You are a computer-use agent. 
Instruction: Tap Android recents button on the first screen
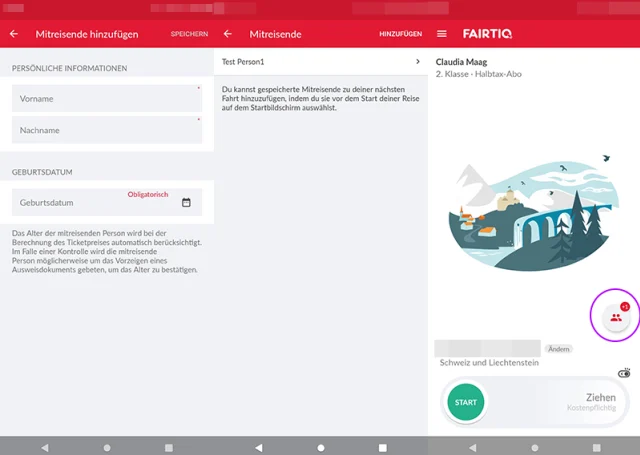coord(169,448)
